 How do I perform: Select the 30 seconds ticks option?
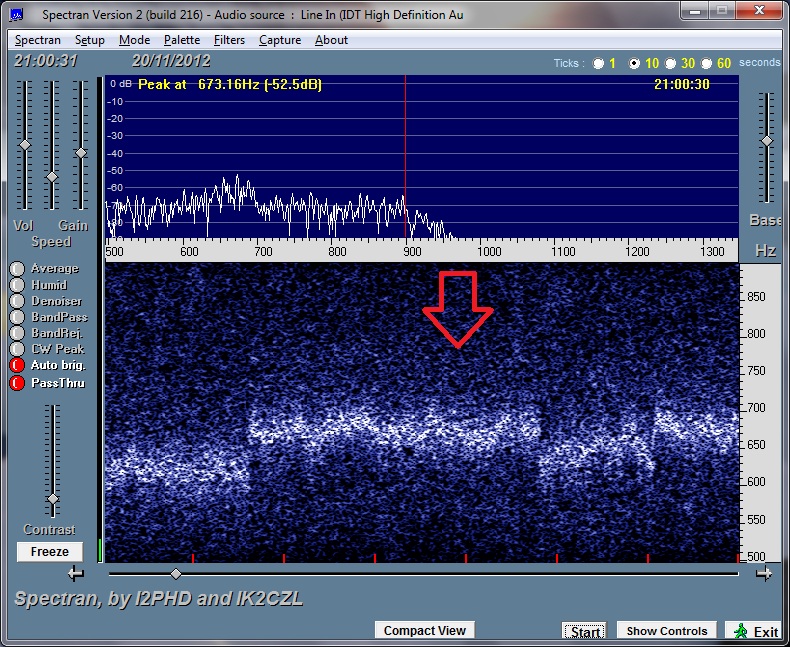(672, 63)
